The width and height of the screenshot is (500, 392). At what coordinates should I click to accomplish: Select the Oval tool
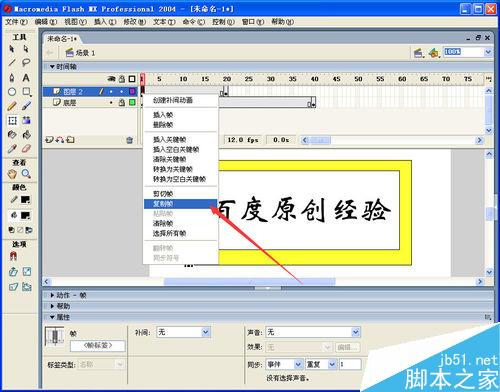point(12,92)
